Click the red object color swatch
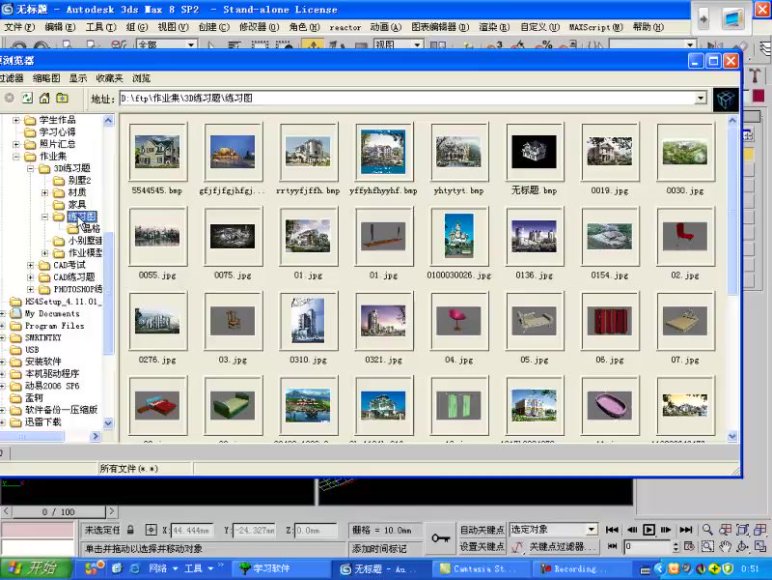The width and height of the screenshot is (772, 580). (x=758, y=96)
